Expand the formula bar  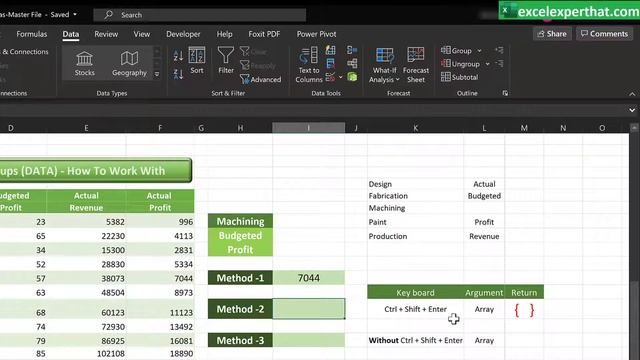[632, 110]
